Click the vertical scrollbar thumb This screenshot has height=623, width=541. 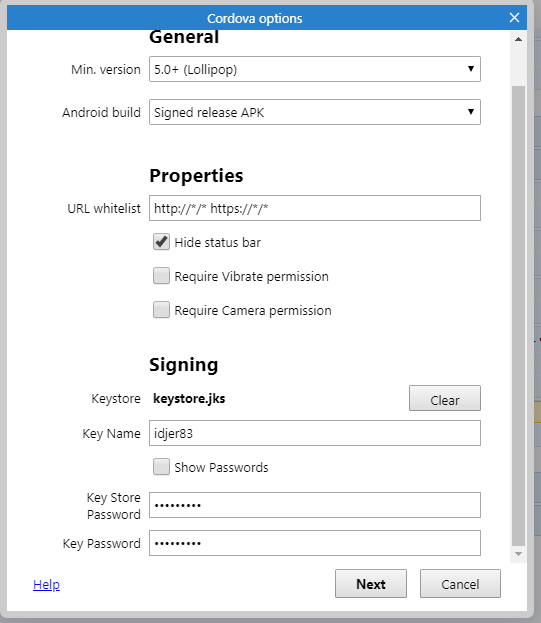point(518,316)
